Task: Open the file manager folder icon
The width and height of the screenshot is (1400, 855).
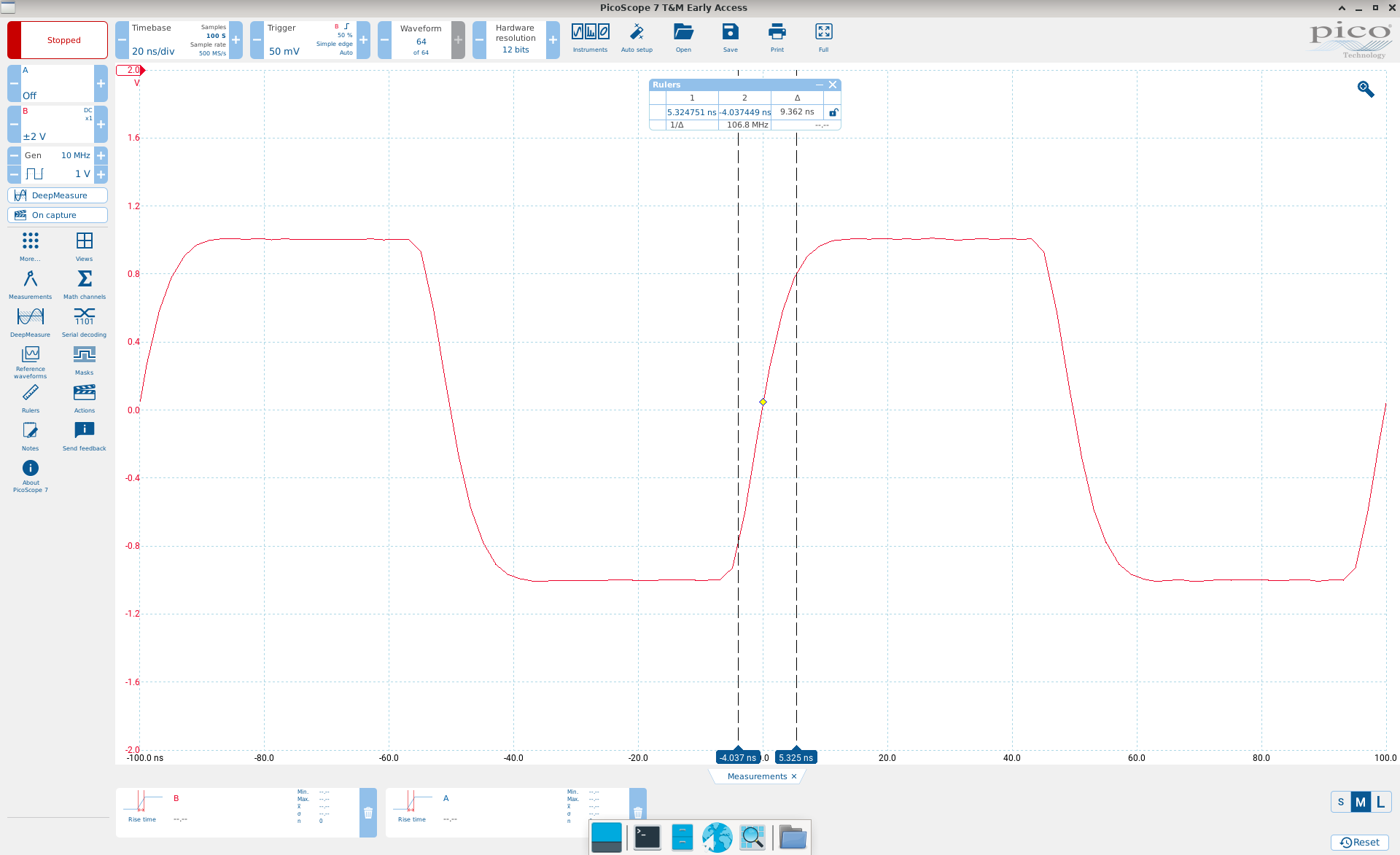Action: 793,838
